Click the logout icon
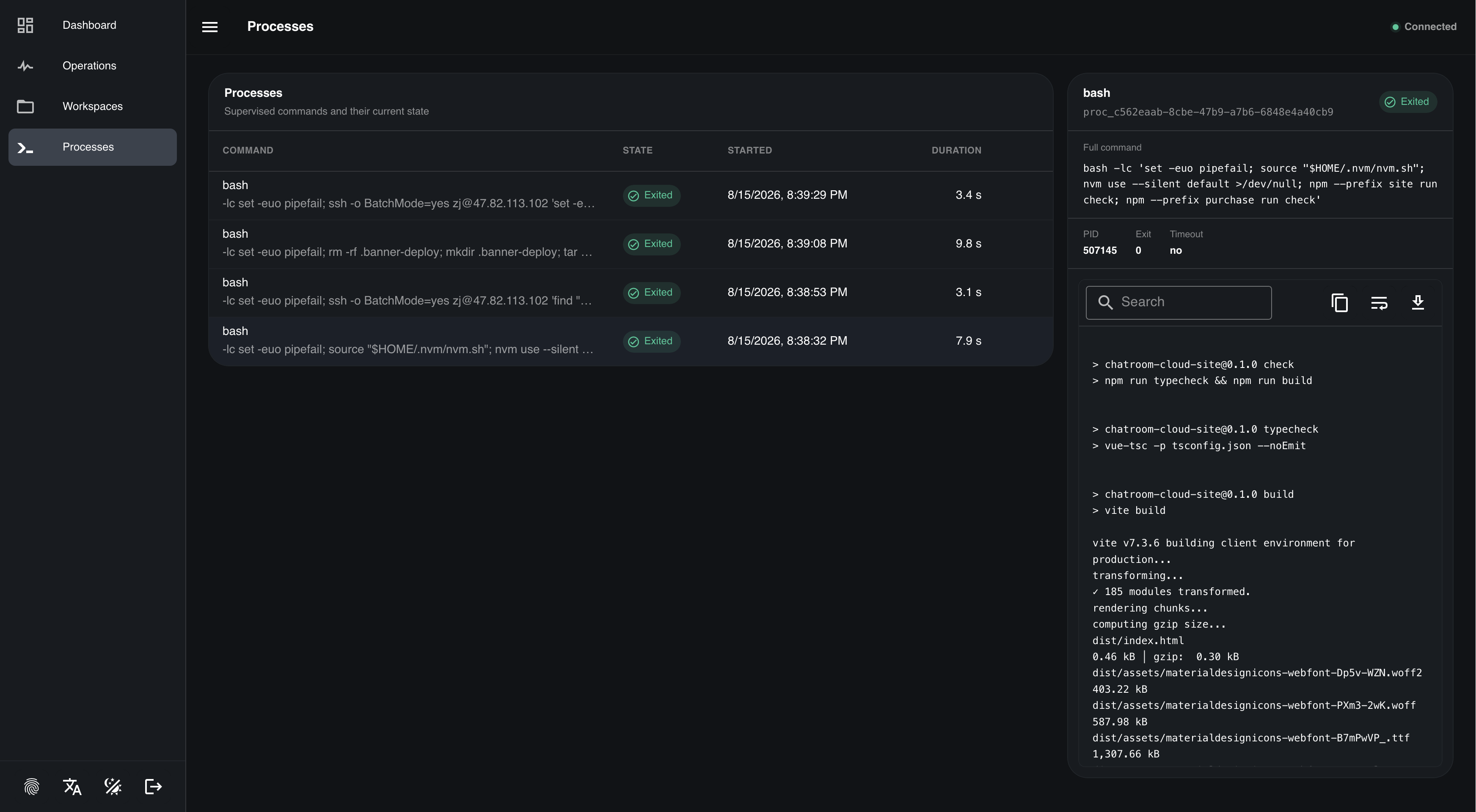Viewport: 1476px width, 812px height. coord(153,787)
